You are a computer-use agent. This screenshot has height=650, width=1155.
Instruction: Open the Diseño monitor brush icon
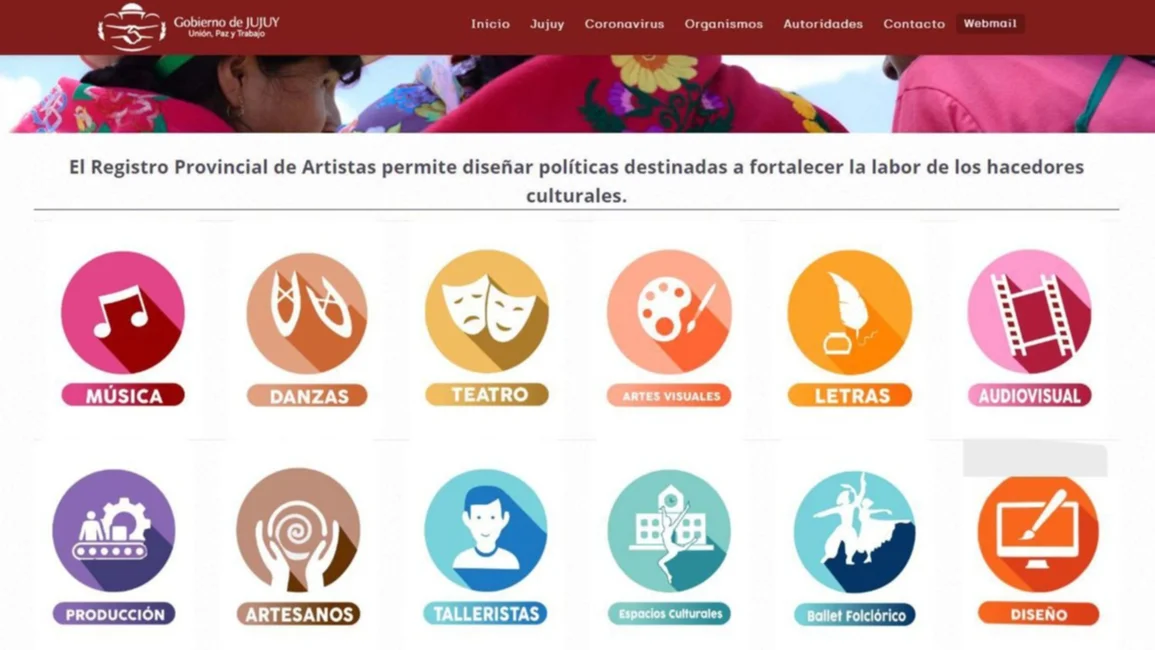click(x=1038, y=534)
